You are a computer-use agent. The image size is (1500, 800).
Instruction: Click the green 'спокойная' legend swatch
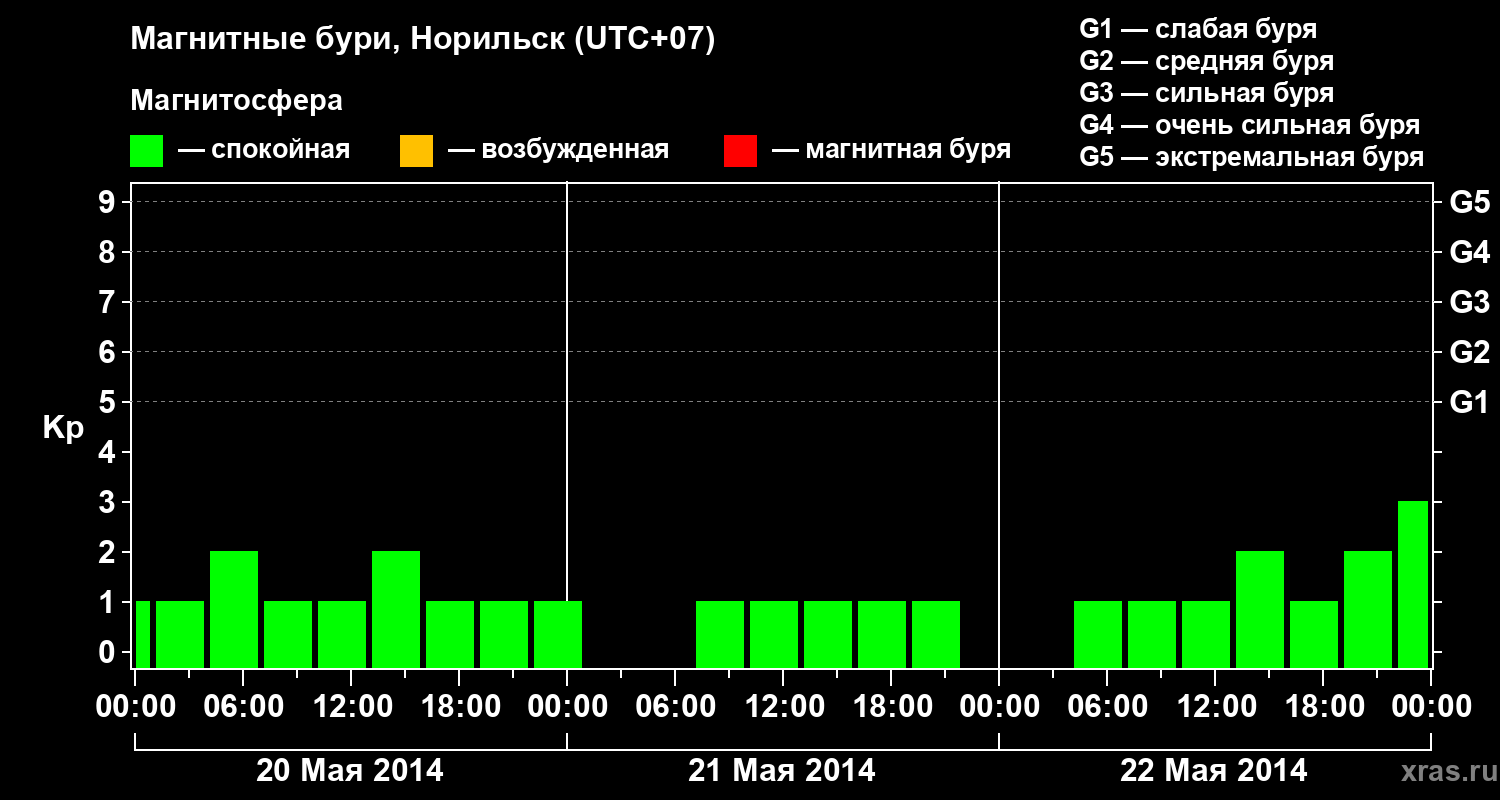click(x=147, y=151)
